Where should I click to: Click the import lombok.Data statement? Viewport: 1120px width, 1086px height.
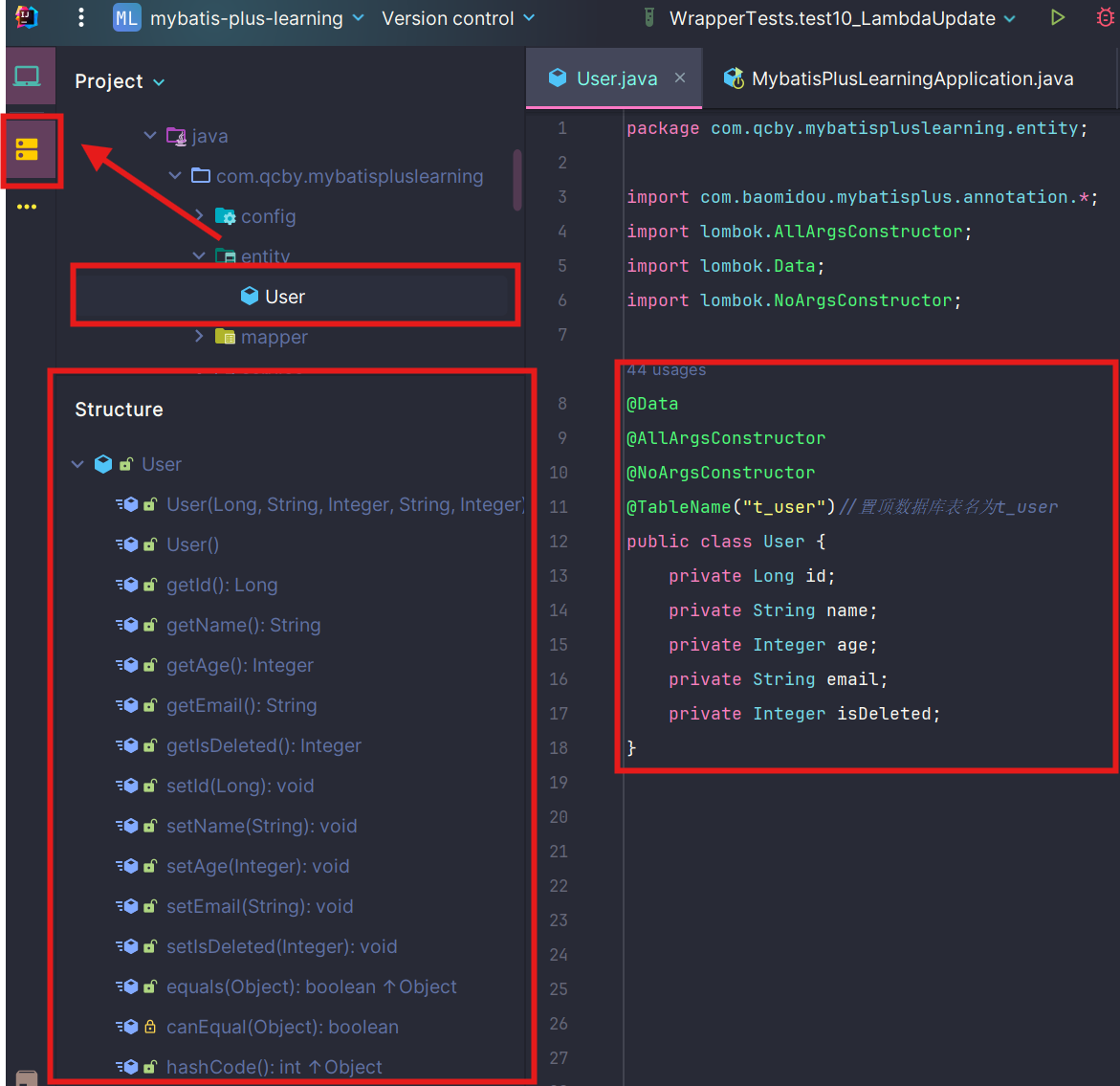tap(726, 266)
